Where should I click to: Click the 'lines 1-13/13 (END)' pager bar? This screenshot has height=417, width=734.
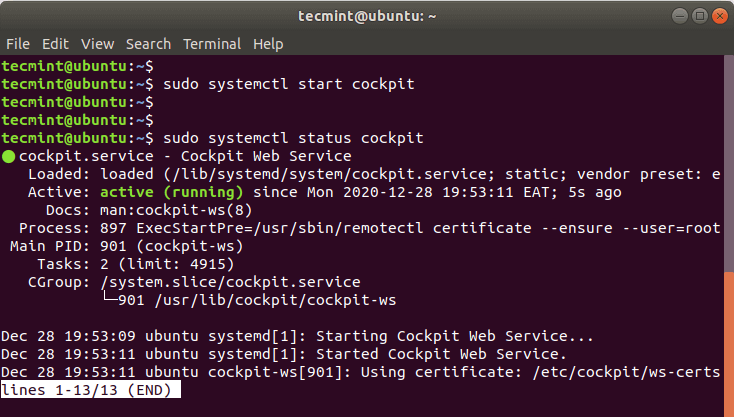91,390
